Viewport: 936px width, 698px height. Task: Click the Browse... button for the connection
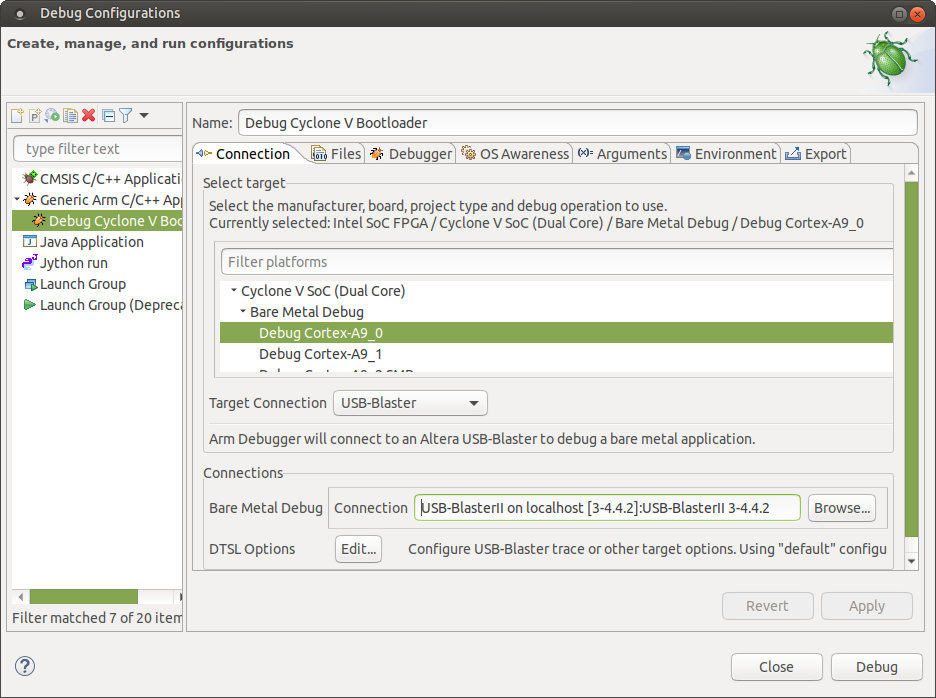tap(842, 508)
